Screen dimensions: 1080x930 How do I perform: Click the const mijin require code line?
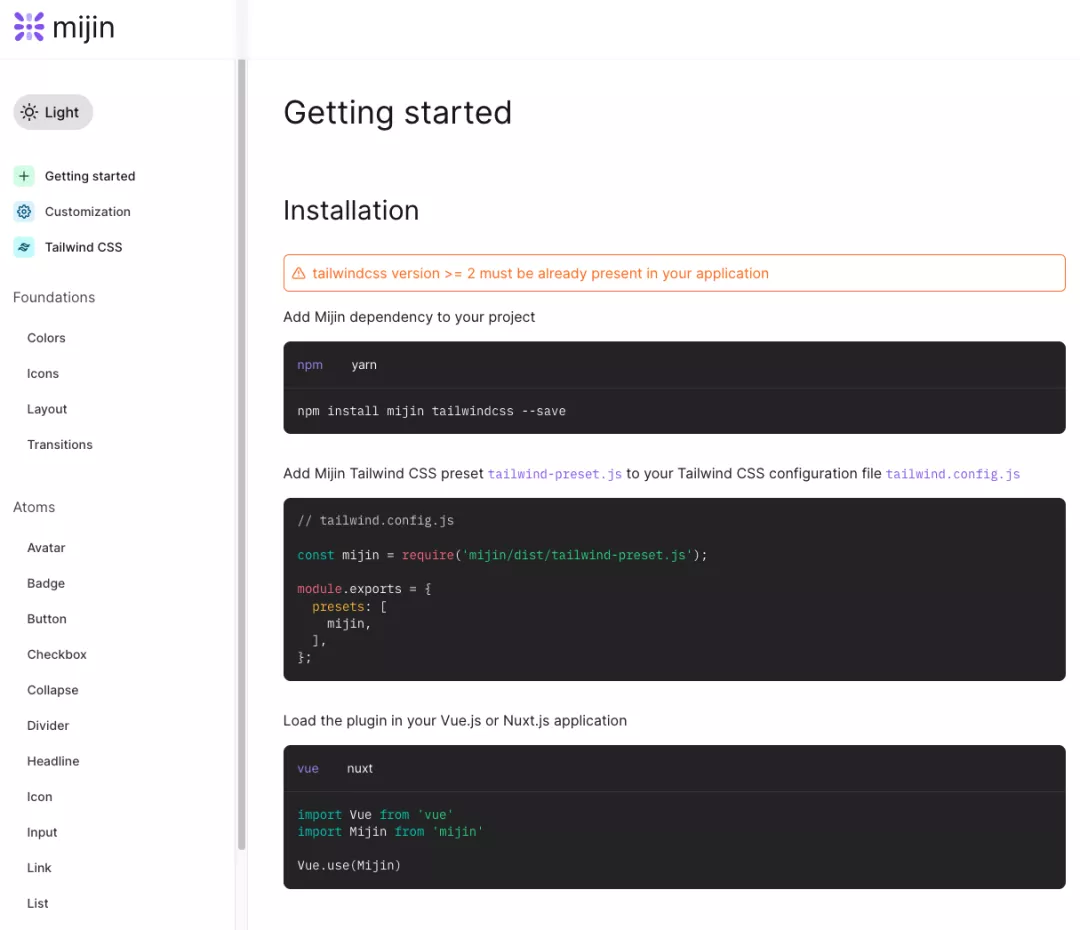(502, 555)
